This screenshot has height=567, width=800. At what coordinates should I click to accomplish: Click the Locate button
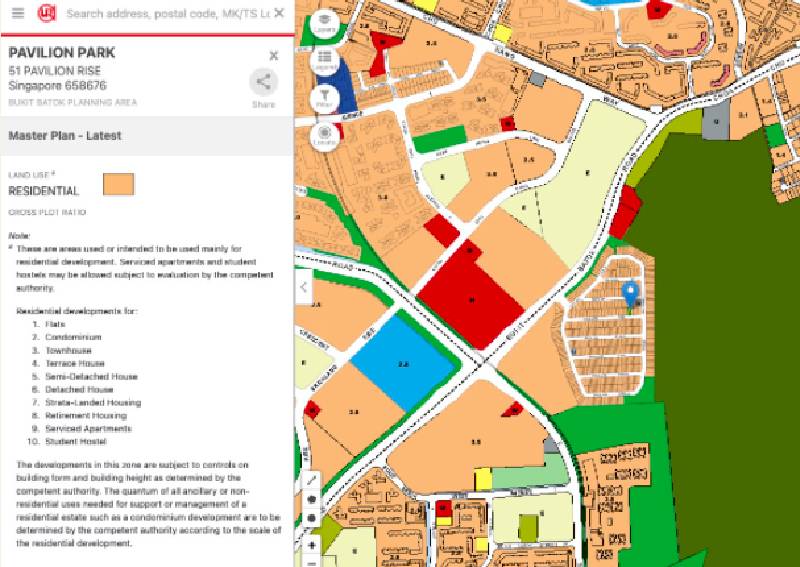click(324, 135)
